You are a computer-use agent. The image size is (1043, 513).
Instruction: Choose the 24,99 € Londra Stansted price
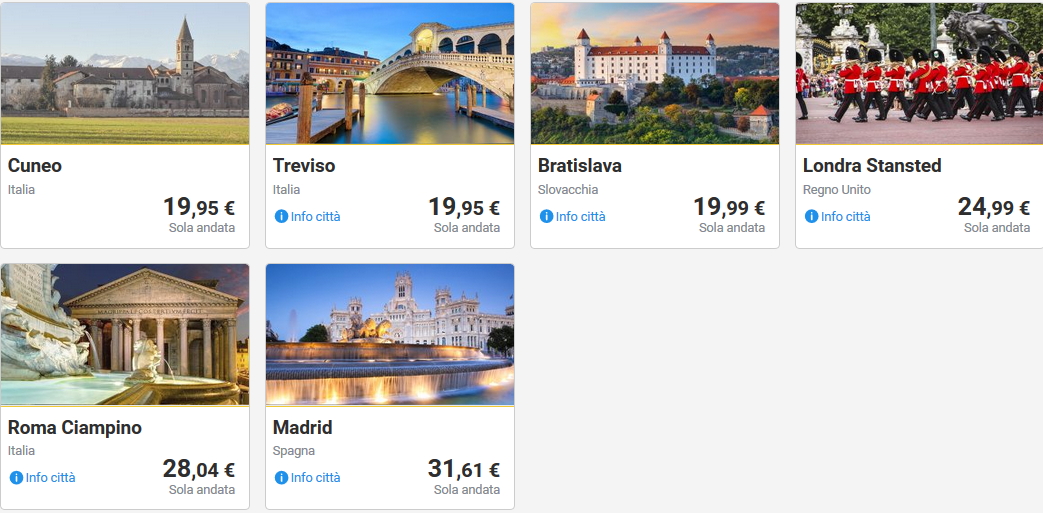pos(993,208)
